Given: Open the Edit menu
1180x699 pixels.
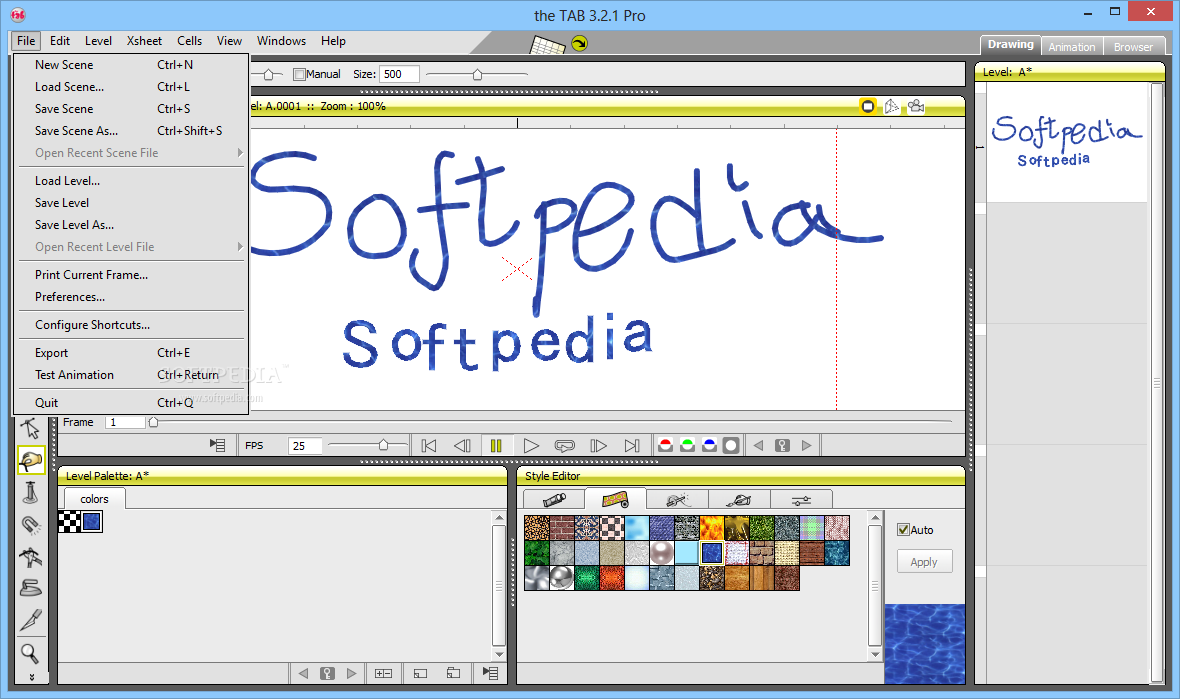Looking at the screenshot, I should click(59, 41).
